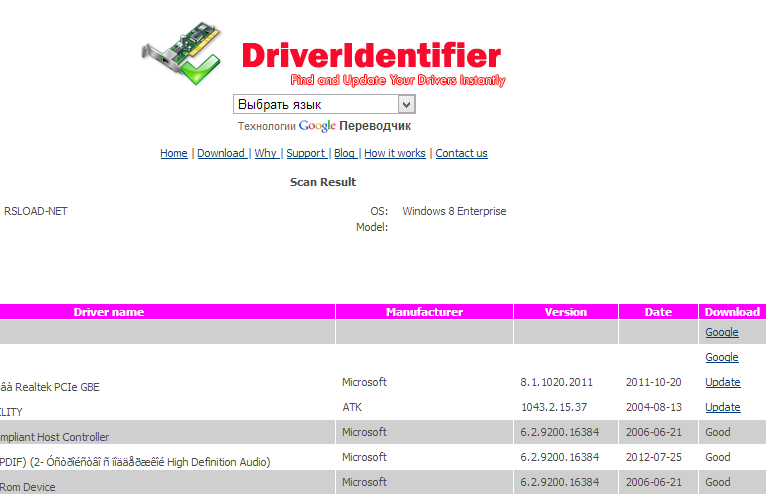Click the Rom Device driver name
769x494 pixels.
coord(27,487)
